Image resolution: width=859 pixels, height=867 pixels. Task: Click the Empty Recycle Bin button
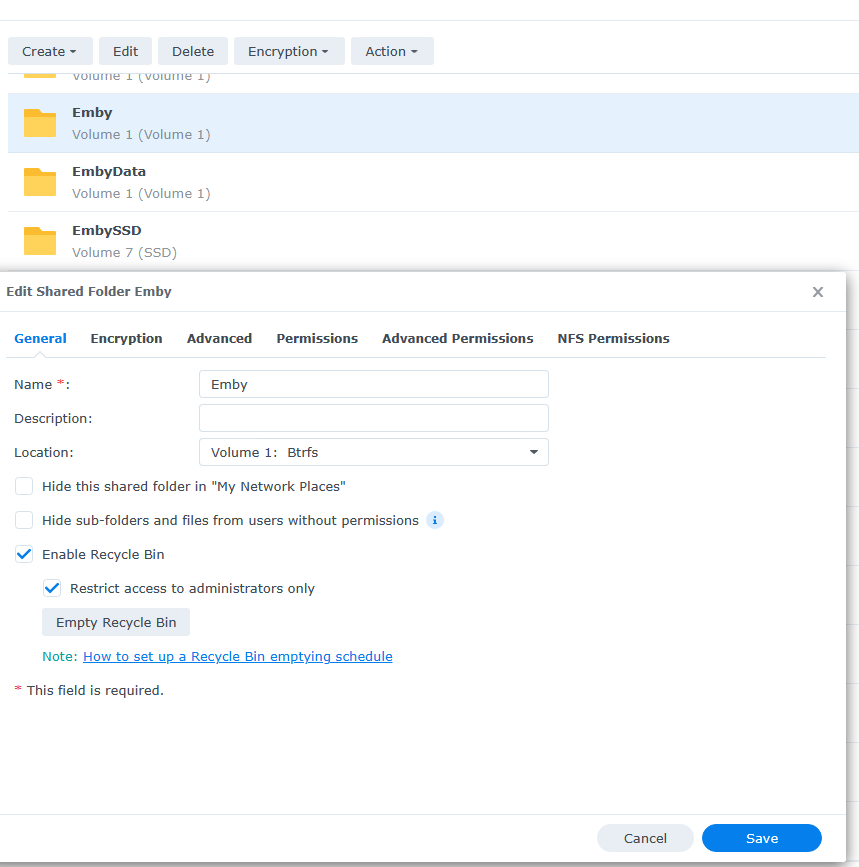click(116, 622)
